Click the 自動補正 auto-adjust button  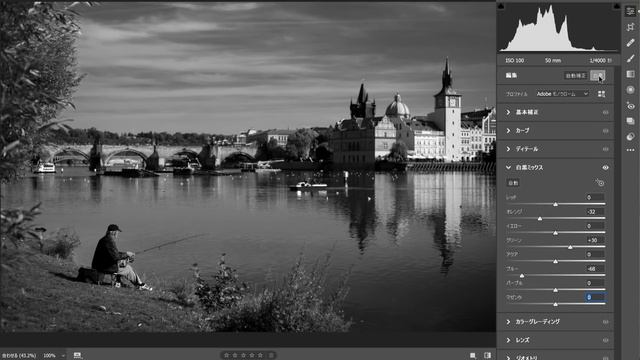pos(576,76)
